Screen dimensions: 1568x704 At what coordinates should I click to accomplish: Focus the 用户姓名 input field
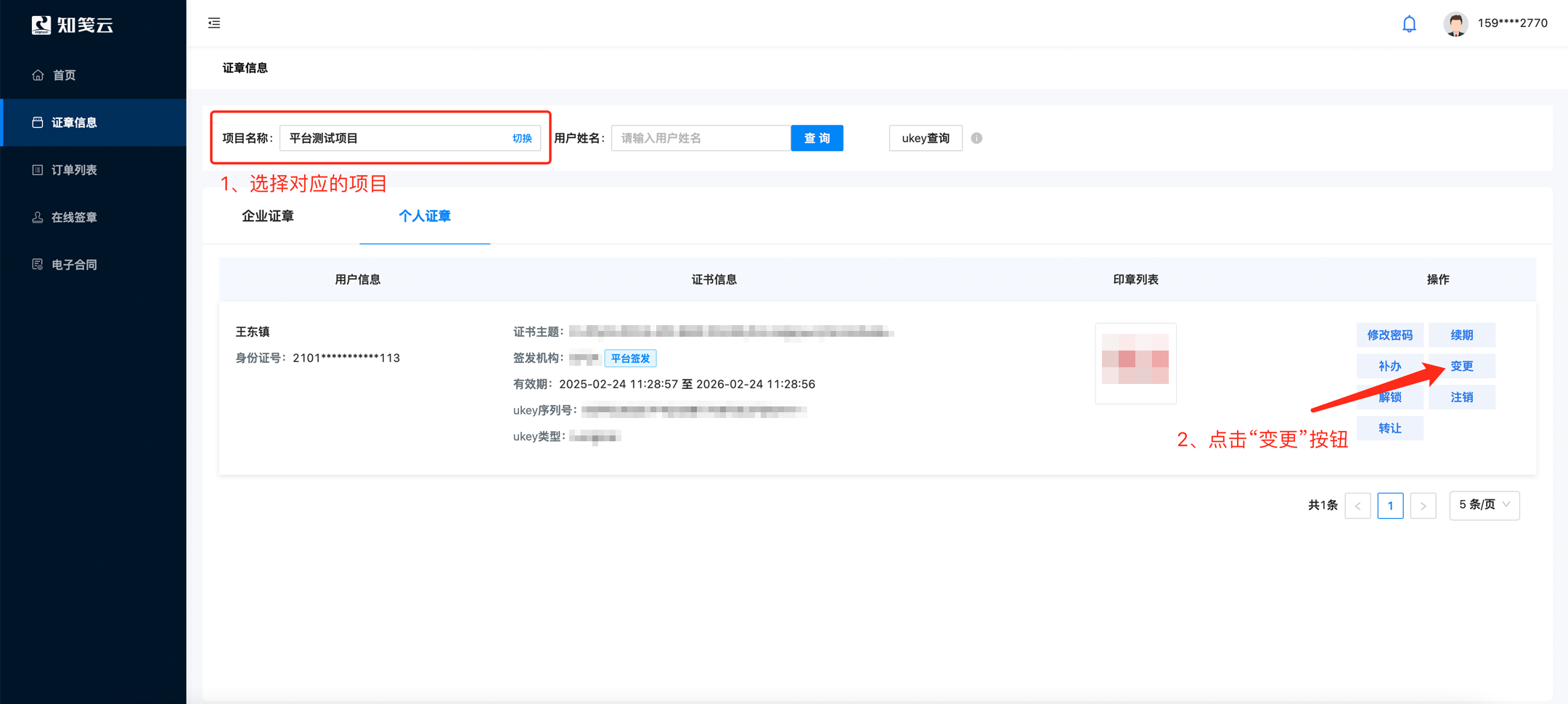click(701, 138)
